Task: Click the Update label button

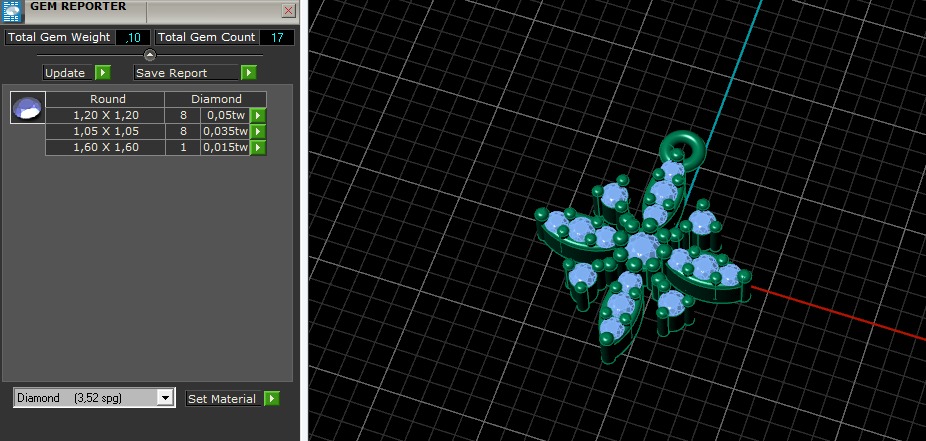Action: 68,73
